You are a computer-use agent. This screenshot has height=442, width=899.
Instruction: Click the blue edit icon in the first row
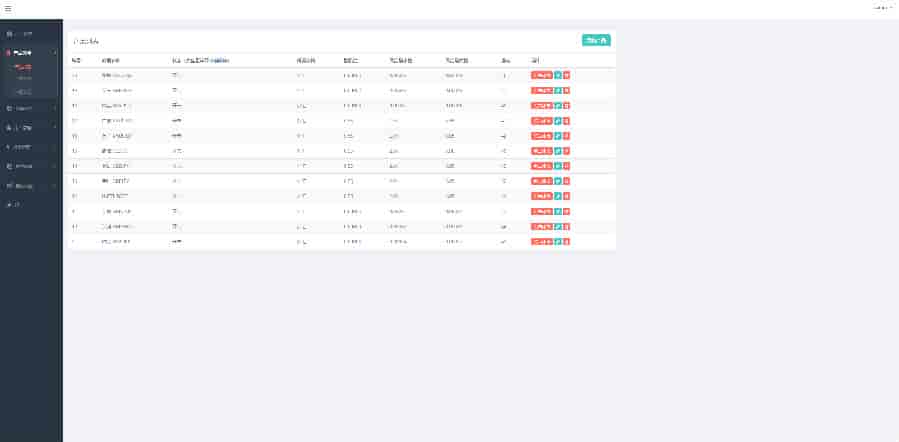coord(558,75)
